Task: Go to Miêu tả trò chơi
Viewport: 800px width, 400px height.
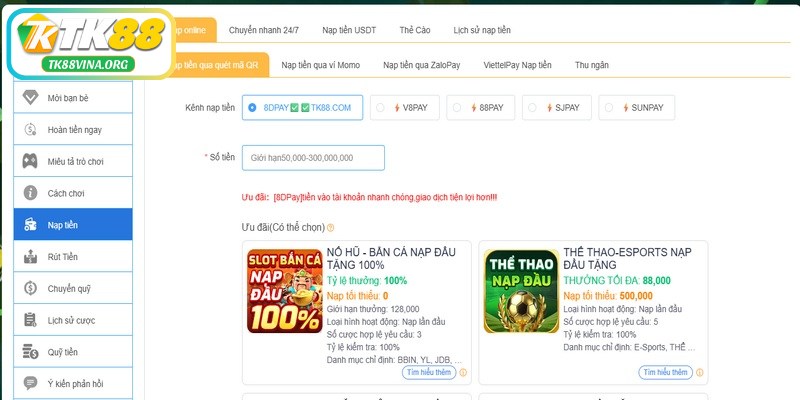Action: click(x=73, y=161)
